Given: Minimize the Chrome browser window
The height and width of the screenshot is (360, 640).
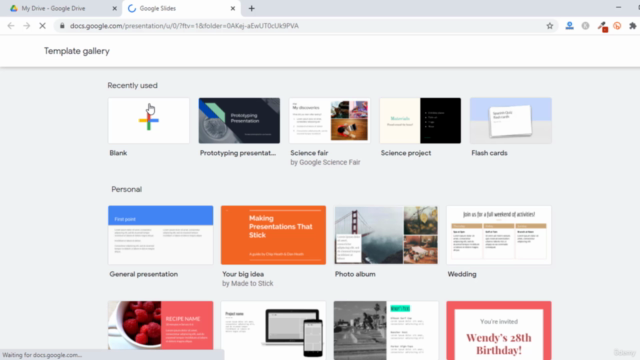Looking at the screenshot, I should [618, 7].
